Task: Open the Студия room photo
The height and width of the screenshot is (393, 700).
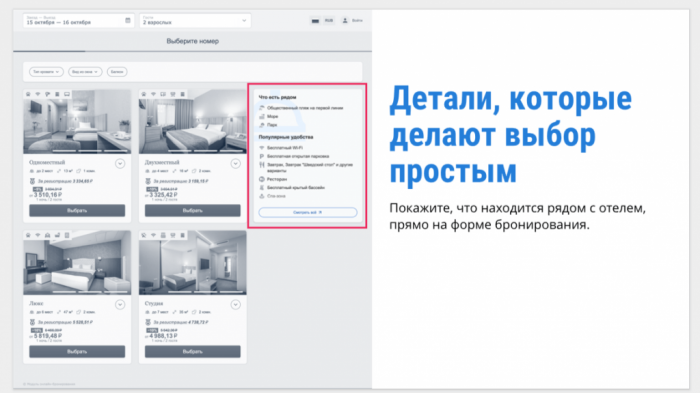Action: [192, 263]
